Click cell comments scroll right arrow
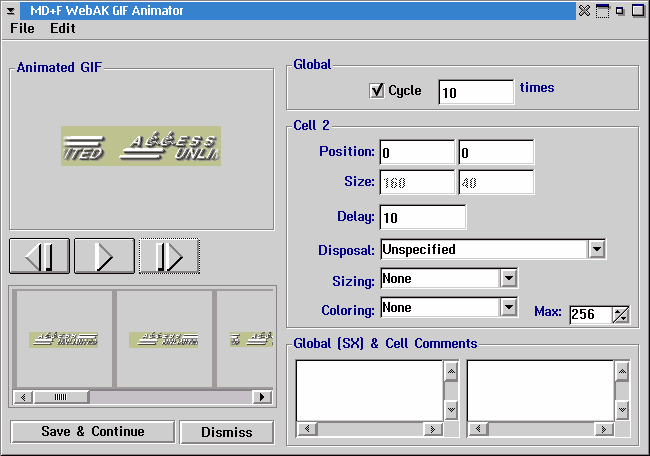The image size is (650, 456). pyautogui.click(x=604, y=429)
